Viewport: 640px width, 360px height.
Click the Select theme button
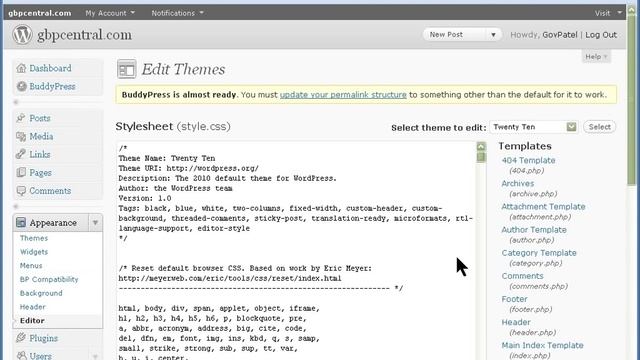click(x=599, y=127)
